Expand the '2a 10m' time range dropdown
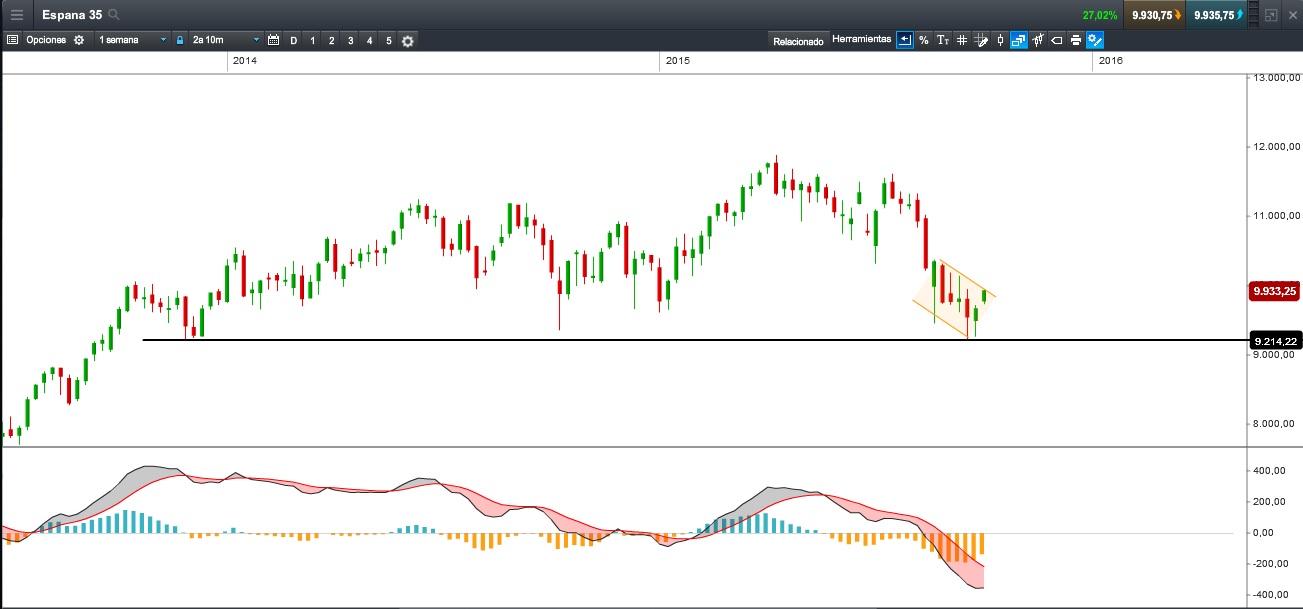 (225, 40)
